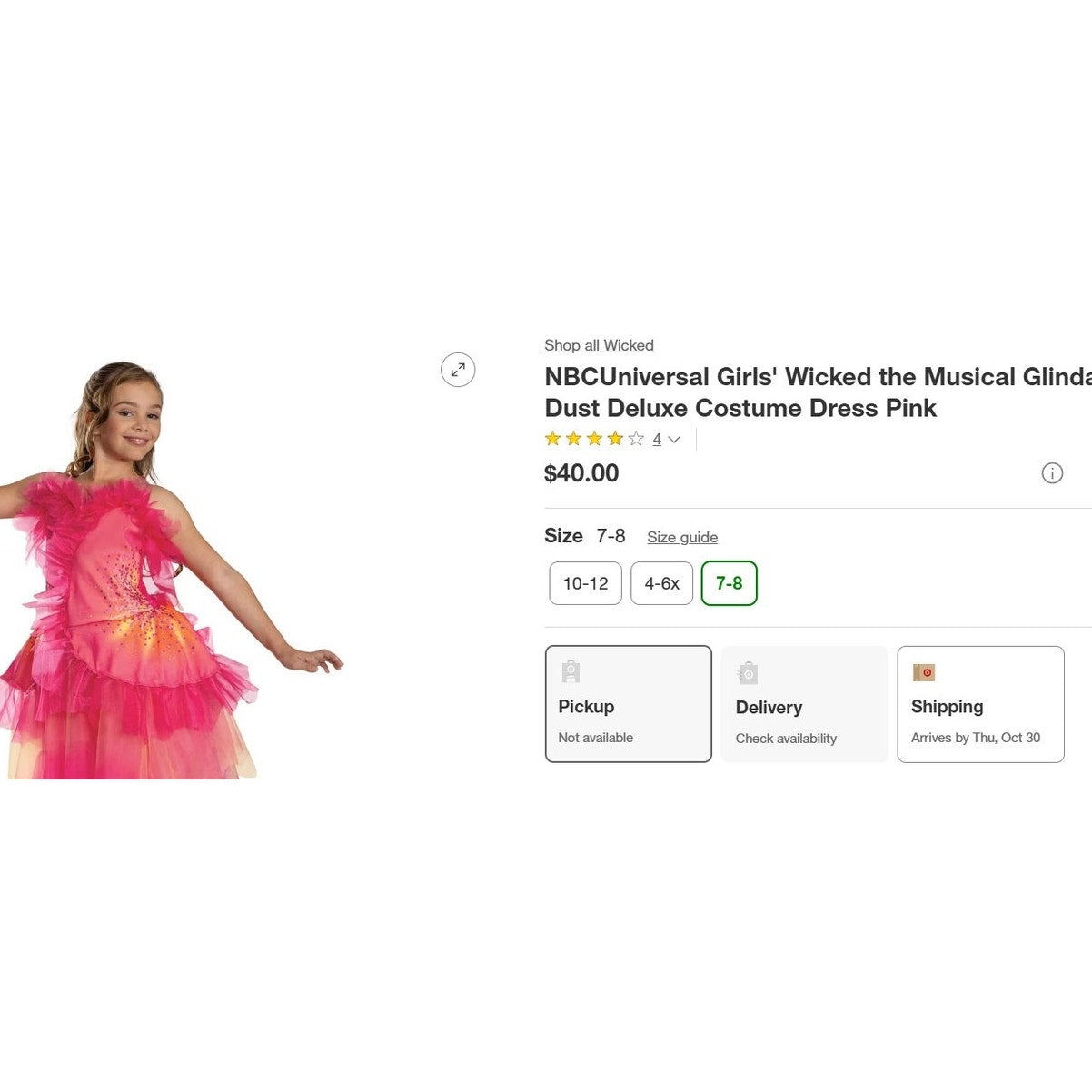This screenshot has height=1092, width=1092.
Task: Click the Size 7-8 label text
Action: point(584,536)
